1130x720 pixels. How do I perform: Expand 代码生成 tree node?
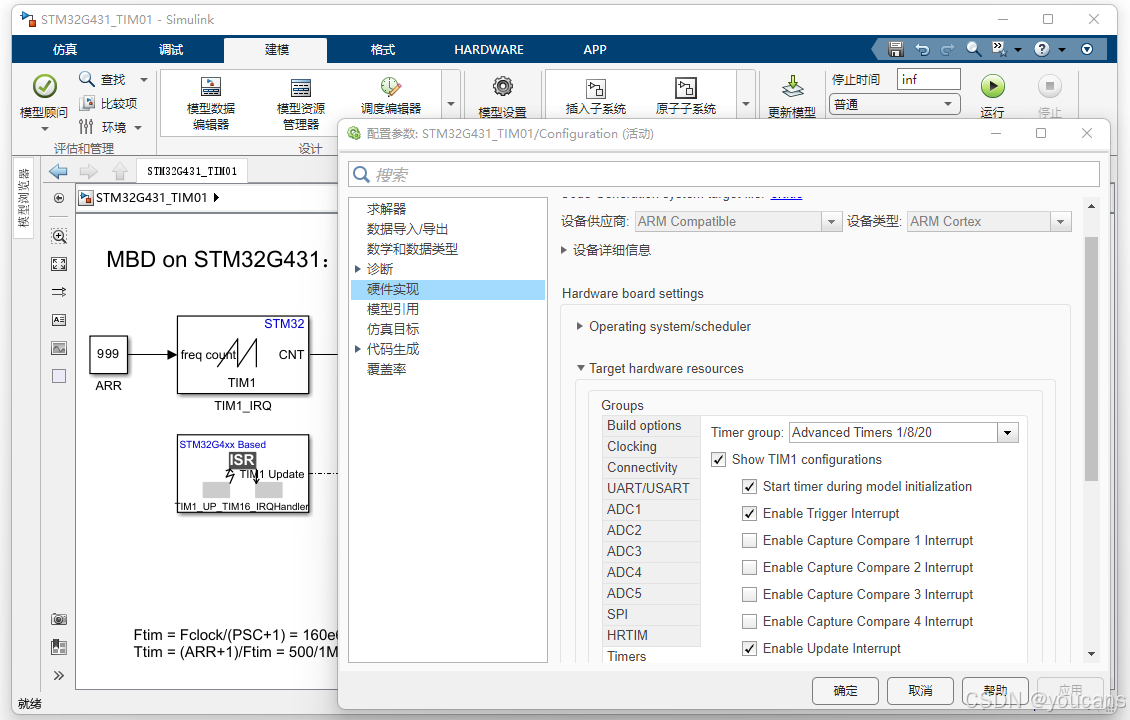point(357,350)
